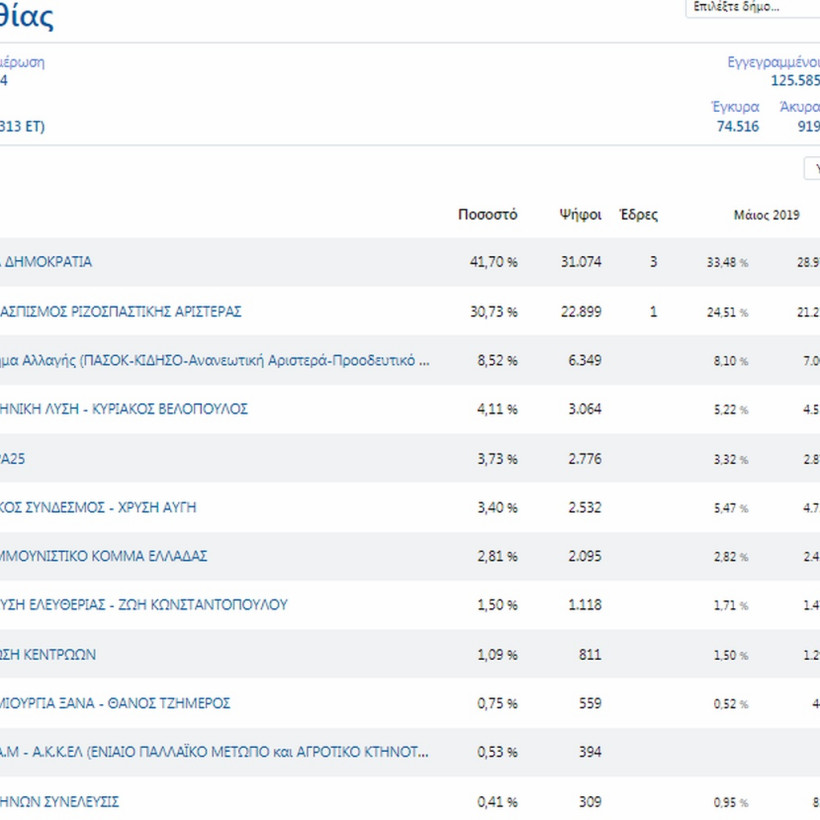Image resolution: width=820 pixels, height=820 pixels.
Task: Open the ΔΗΜΟΚΡΑΤΙΑ party link
Action: coord(46,261)
